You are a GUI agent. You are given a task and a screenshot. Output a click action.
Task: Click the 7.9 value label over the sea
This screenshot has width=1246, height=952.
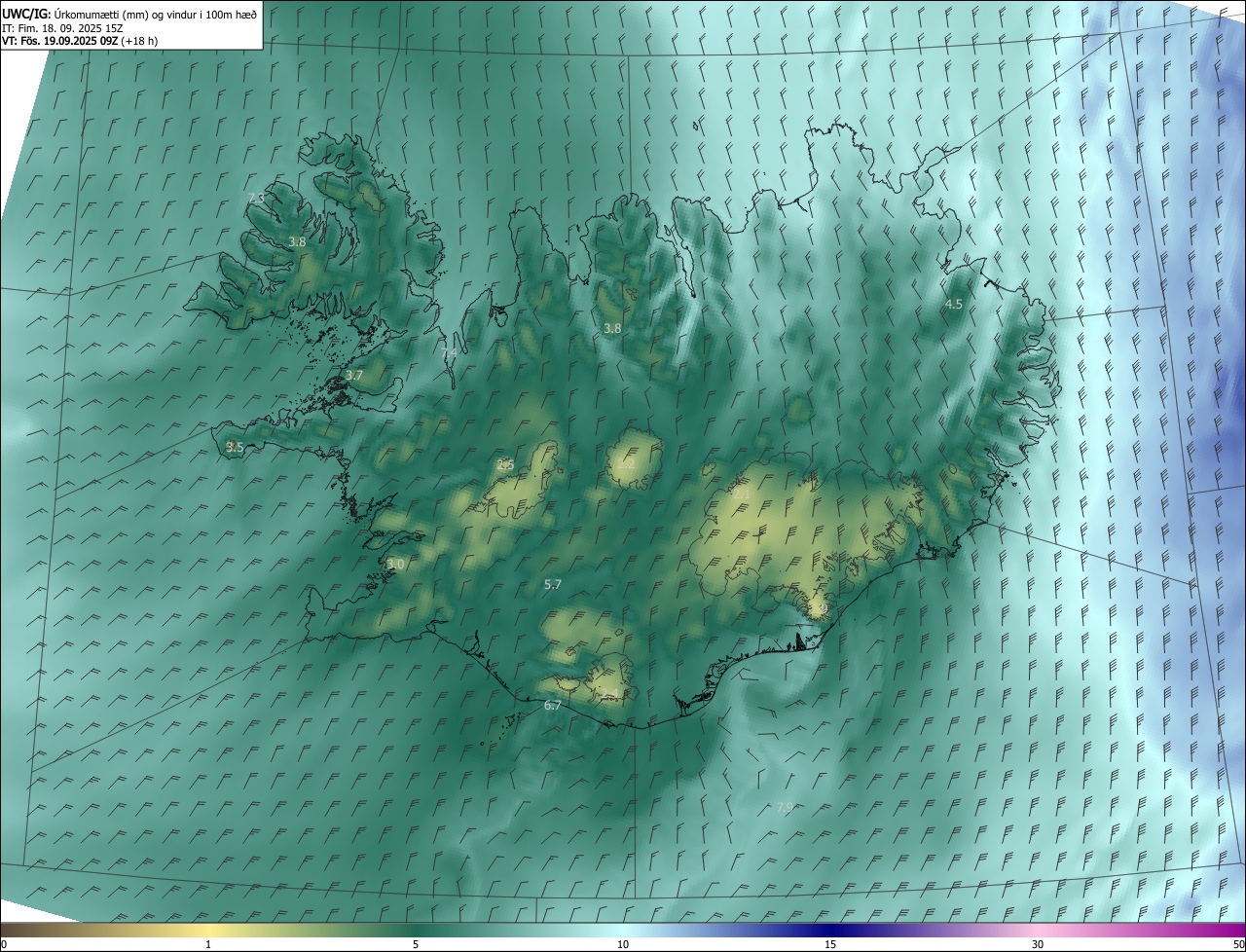point(785,807)
